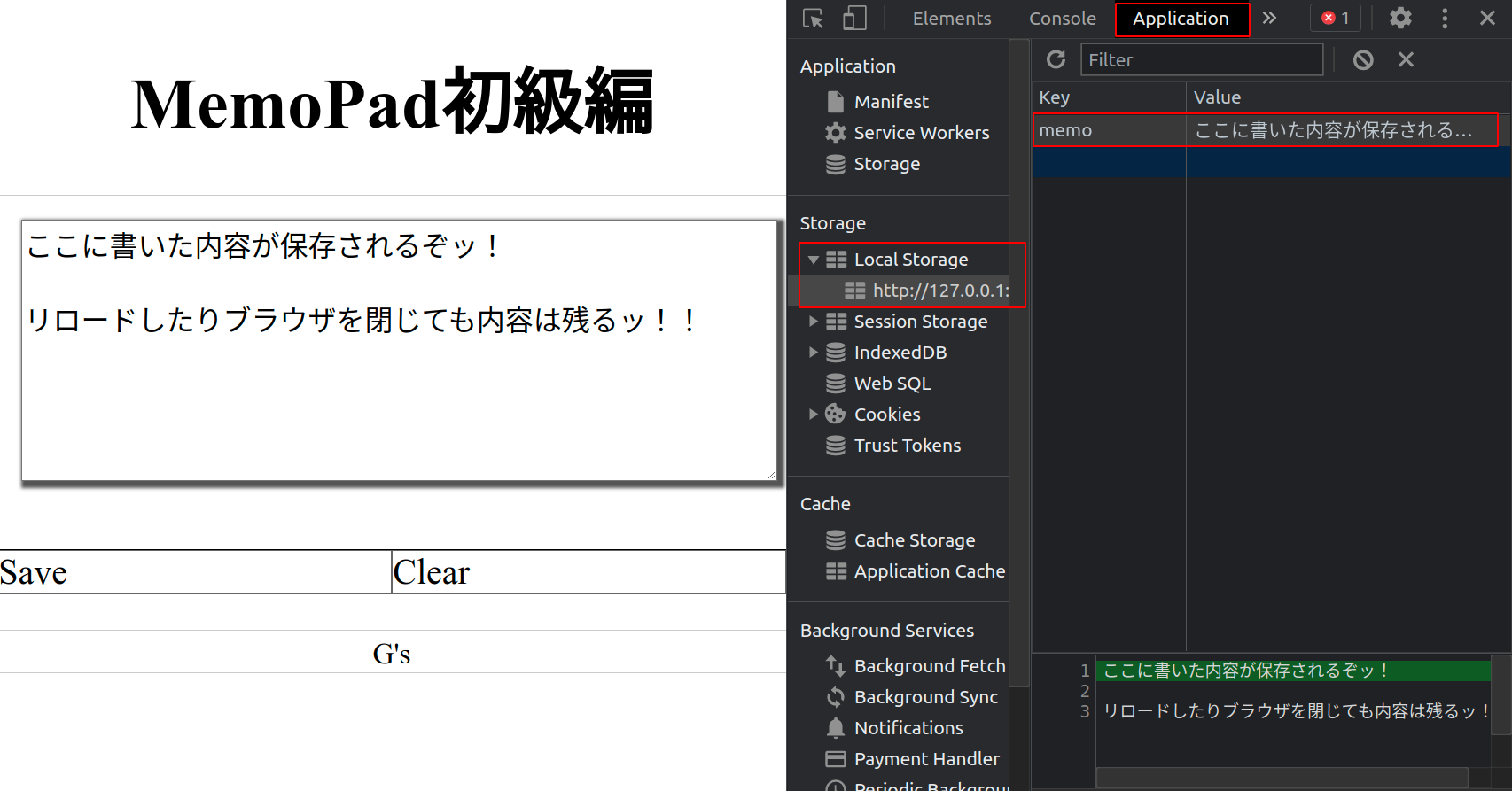Viewport: 1512px width, 791px height.
Task: Click the Value column header
Action: 1348,97
